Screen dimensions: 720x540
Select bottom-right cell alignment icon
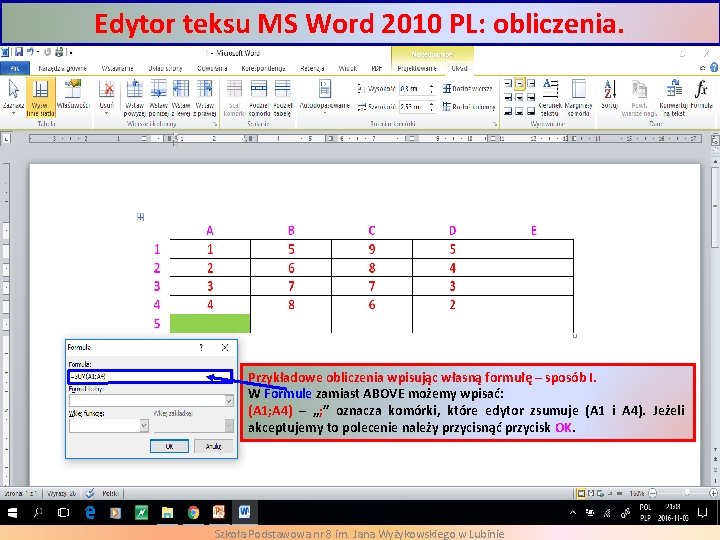click(531, 111)
